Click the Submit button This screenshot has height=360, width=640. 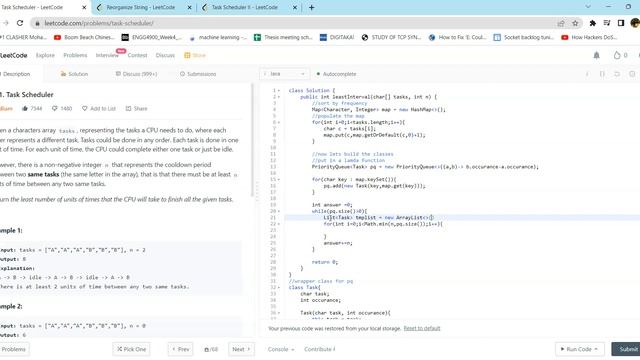(x=627, y=349)
